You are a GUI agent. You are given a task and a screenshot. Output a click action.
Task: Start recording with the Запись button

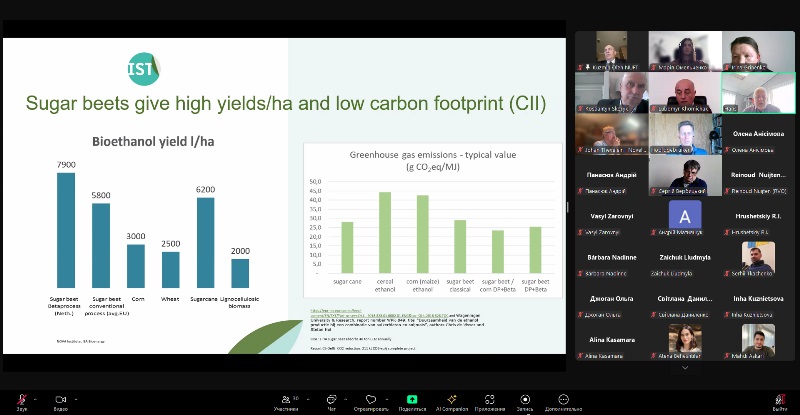(x=525, y=402)
